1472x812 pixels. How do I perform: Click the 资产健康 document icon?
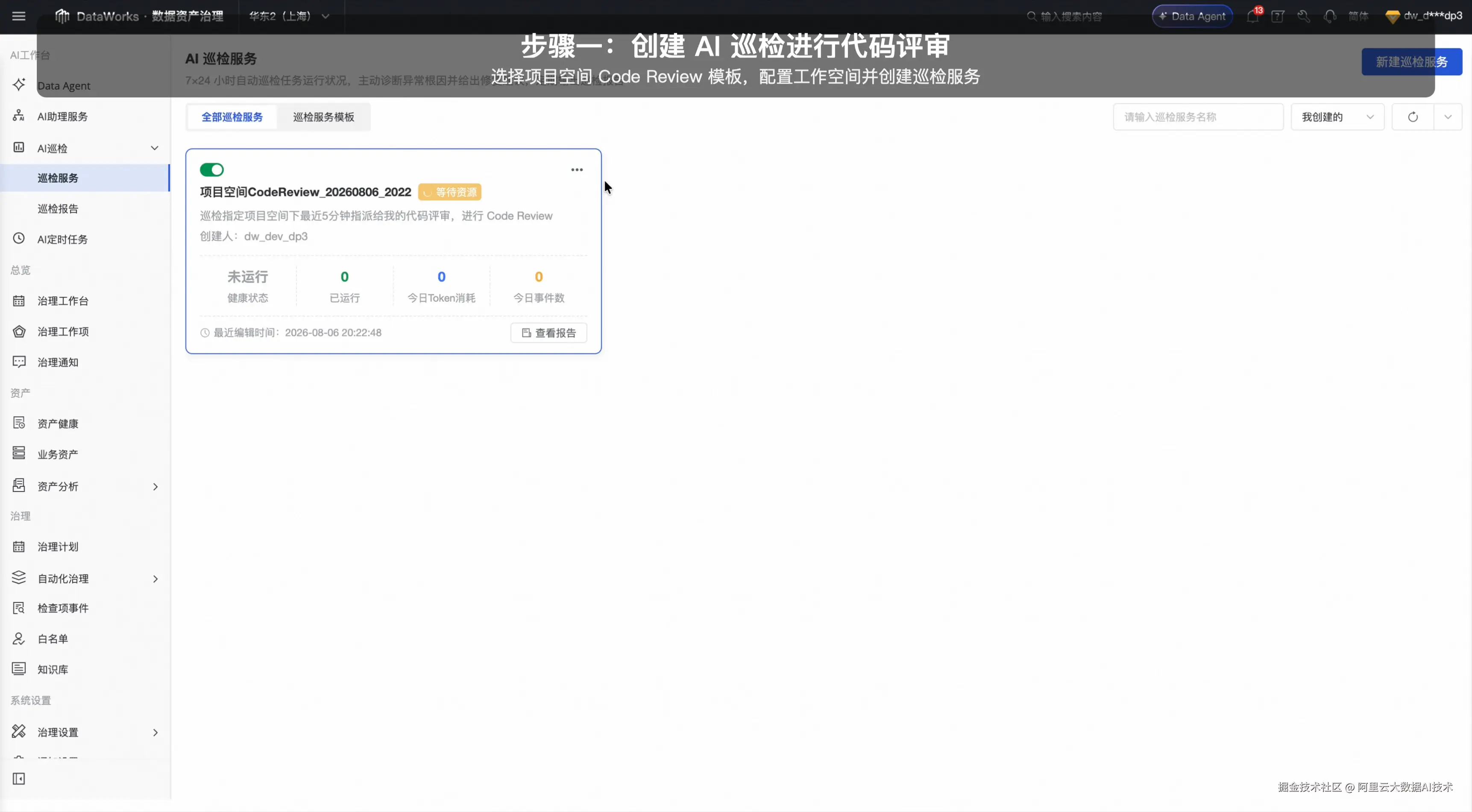[19, 423]
